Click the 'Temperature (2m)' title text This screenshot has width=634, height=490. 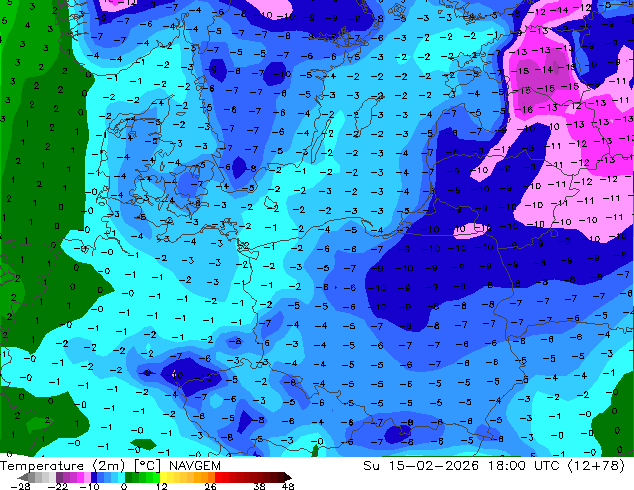click(x=63, y=466)
